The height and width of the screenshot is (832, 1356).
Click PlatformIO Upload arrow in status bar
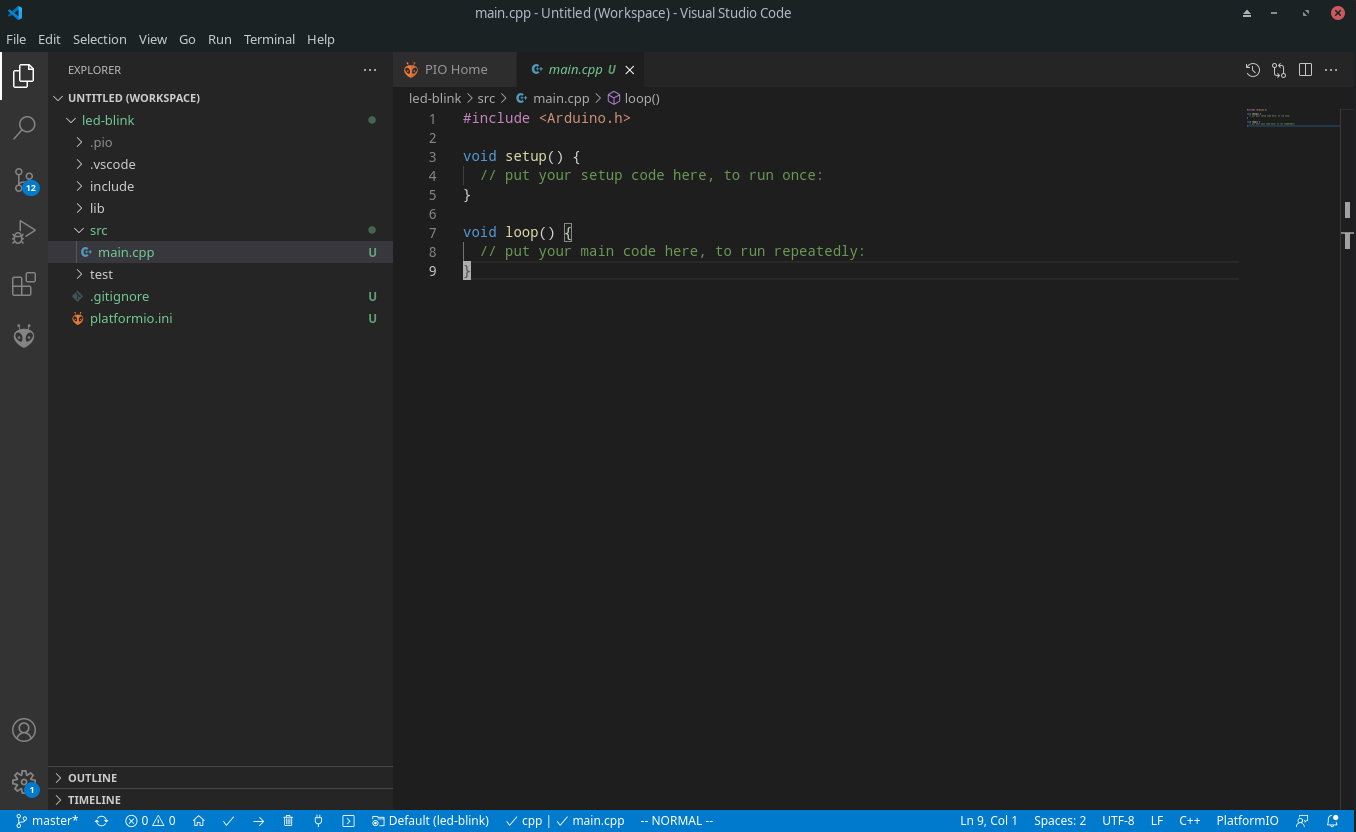[x=258, y=821]
